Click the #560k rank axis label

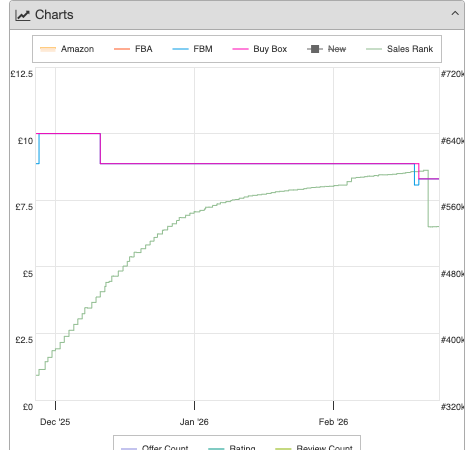pyautogui.click(x=452, y=207)
